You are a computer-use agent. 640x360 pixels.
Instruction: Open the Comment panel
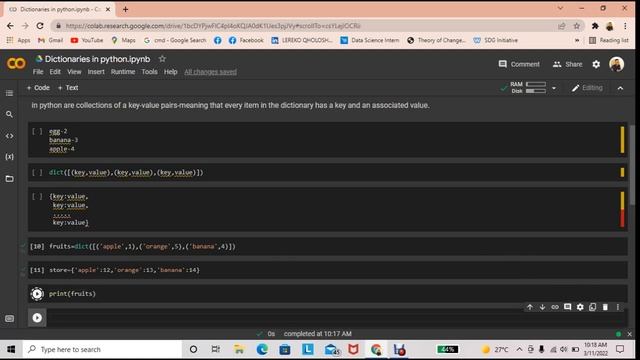click(519, 64)
